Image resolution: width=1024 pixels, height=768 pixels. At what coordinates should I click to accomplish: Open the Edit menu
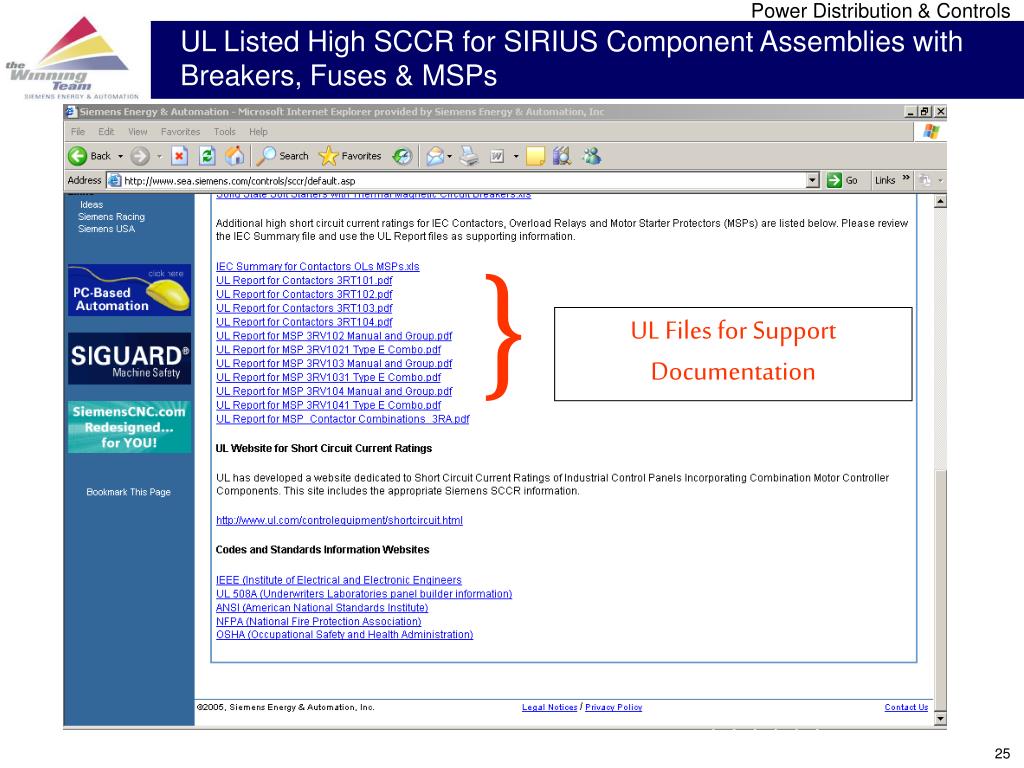coord(106,132)
